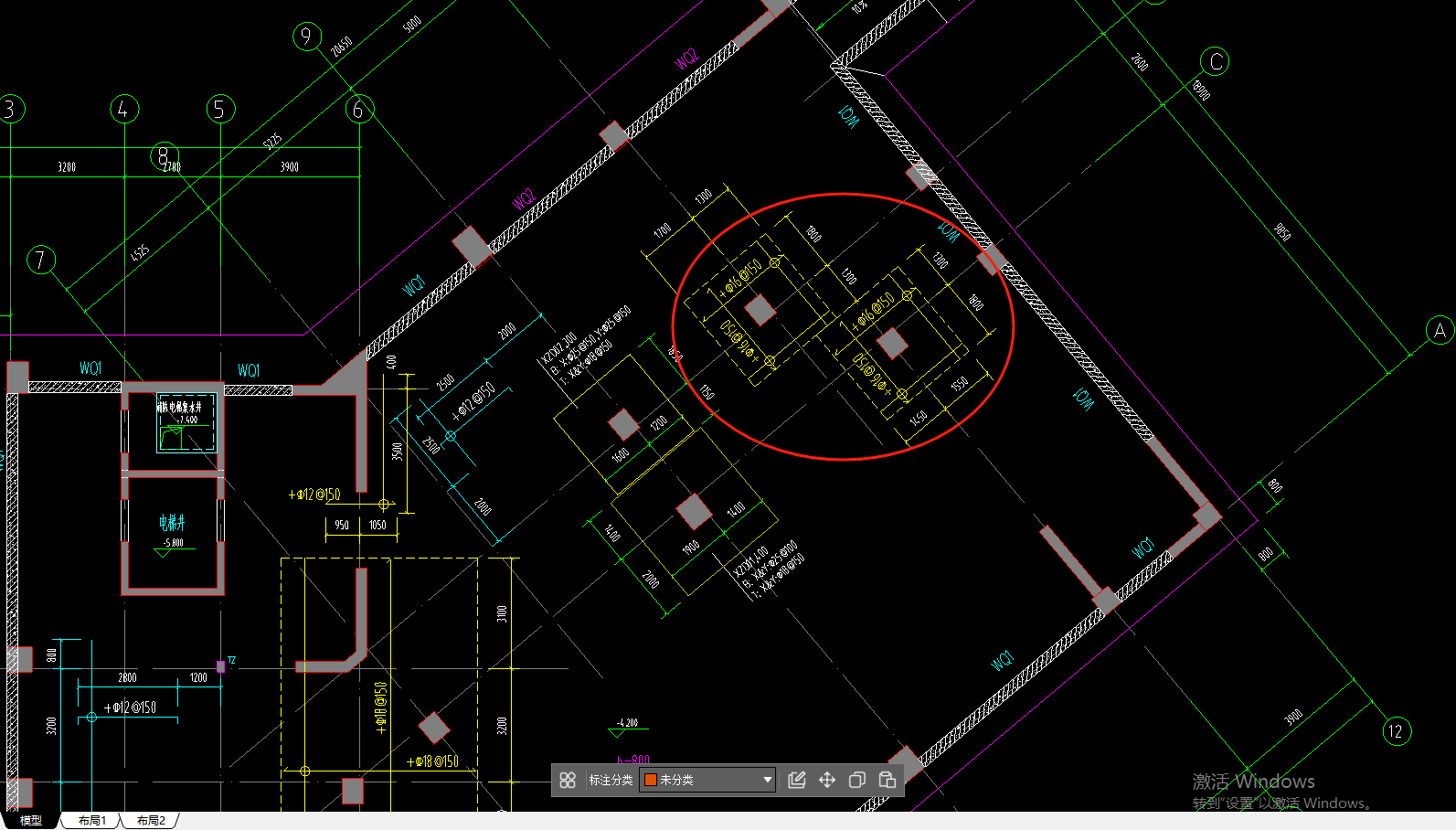1456x830 pixels.
Task: Select the 2600 dimension text
Action: (x=1140, y=61)
